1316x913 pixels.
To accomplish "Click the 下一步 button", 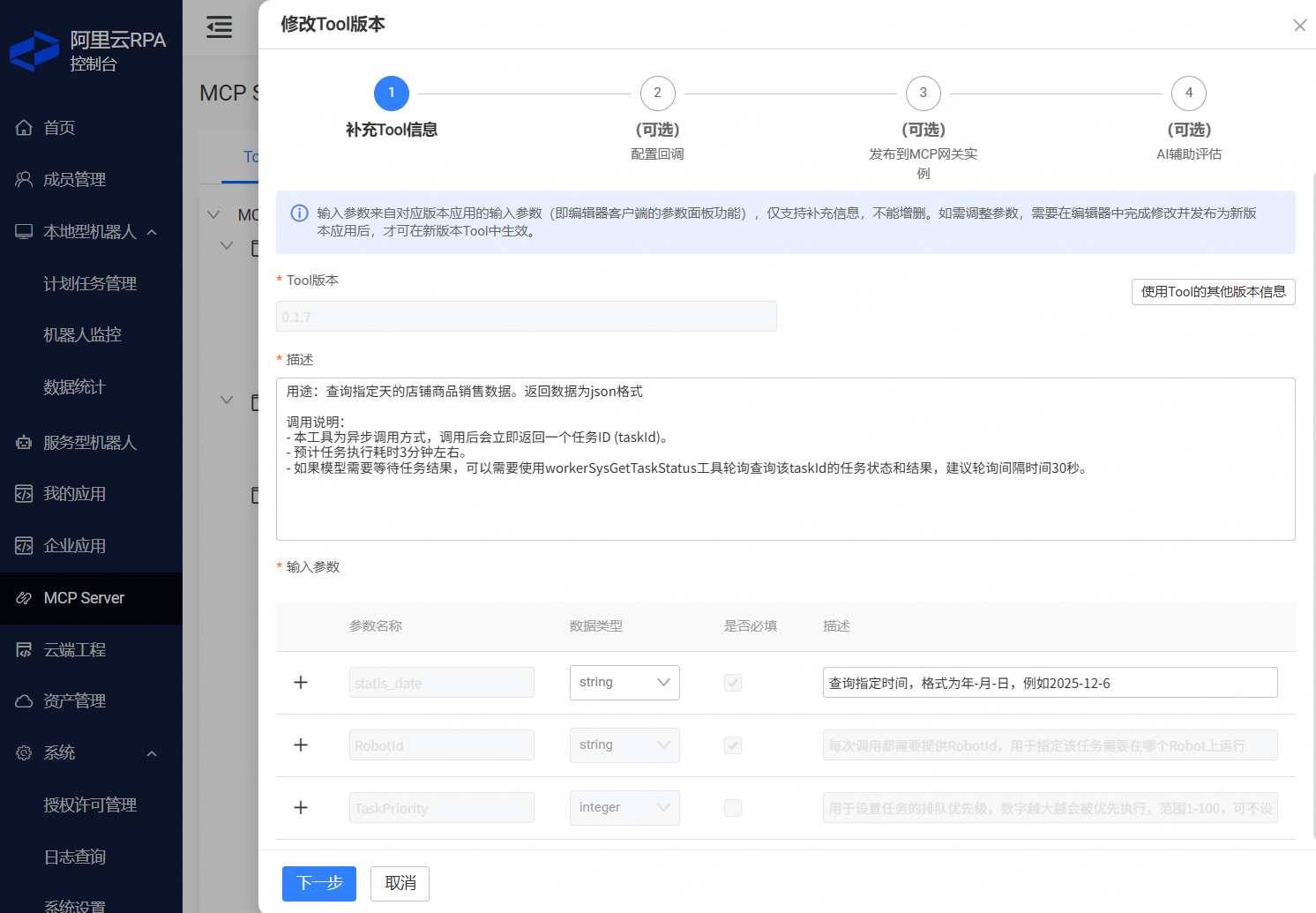I will pos(319,884).
